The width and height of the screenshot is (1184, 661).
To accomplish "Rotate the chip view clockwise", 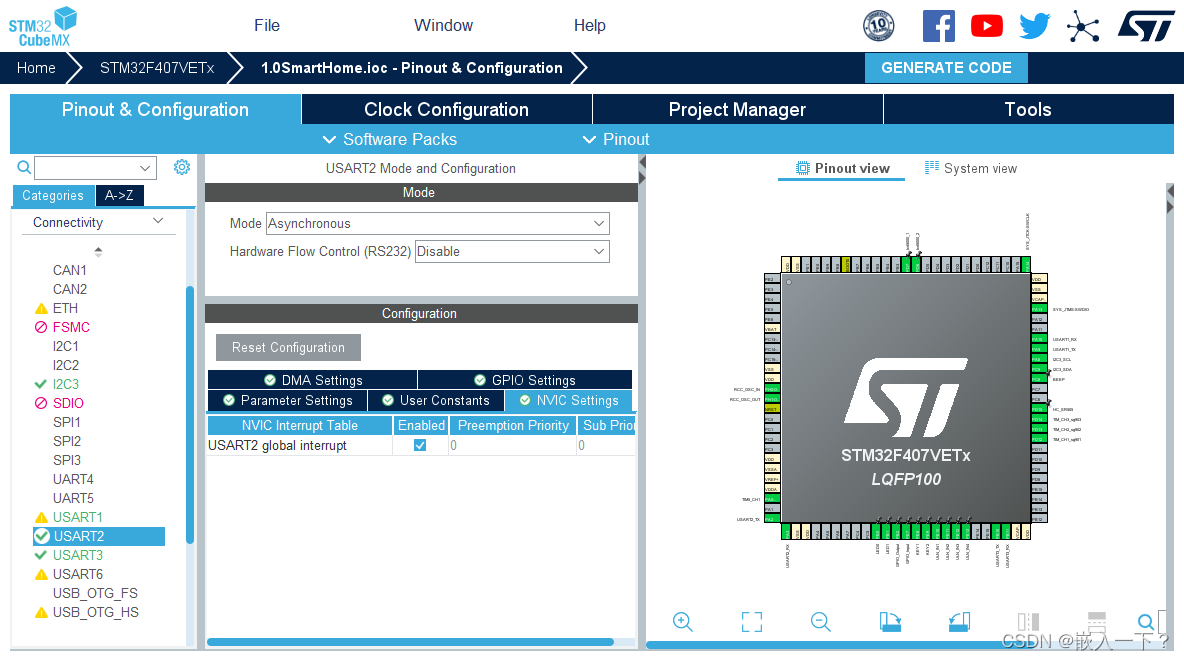I will 890,622.
